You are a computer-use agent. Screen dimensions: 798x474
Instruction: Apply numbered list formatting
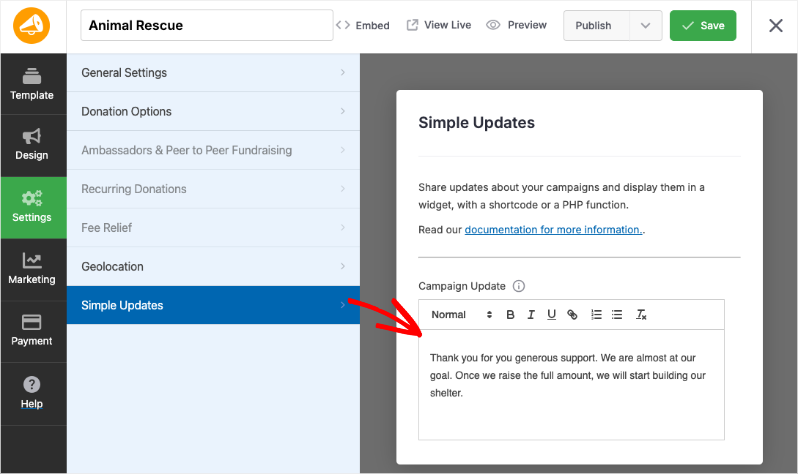(596, 315)
